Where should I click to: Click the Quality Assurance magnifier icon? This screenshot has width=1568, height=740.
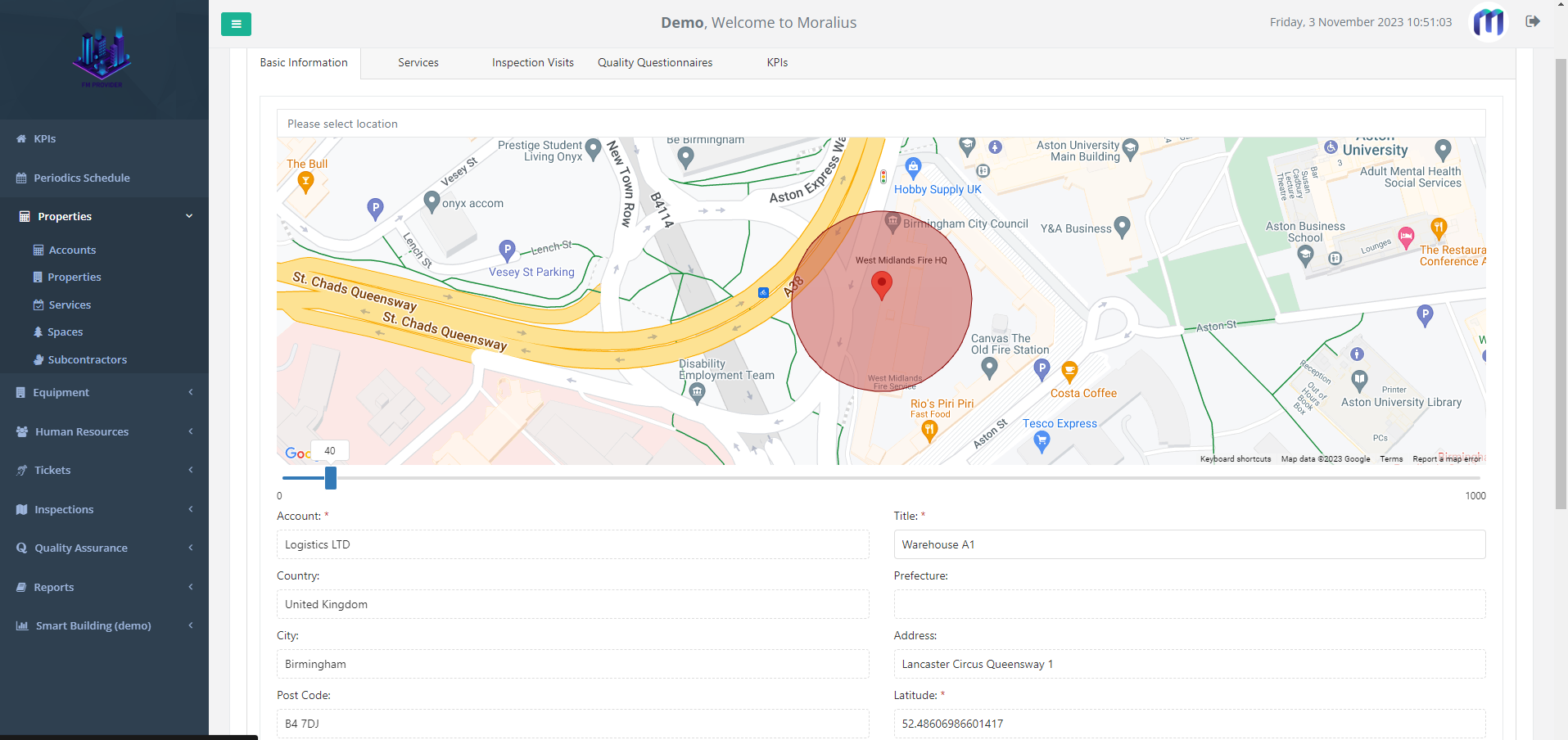[x=21, y=548]
